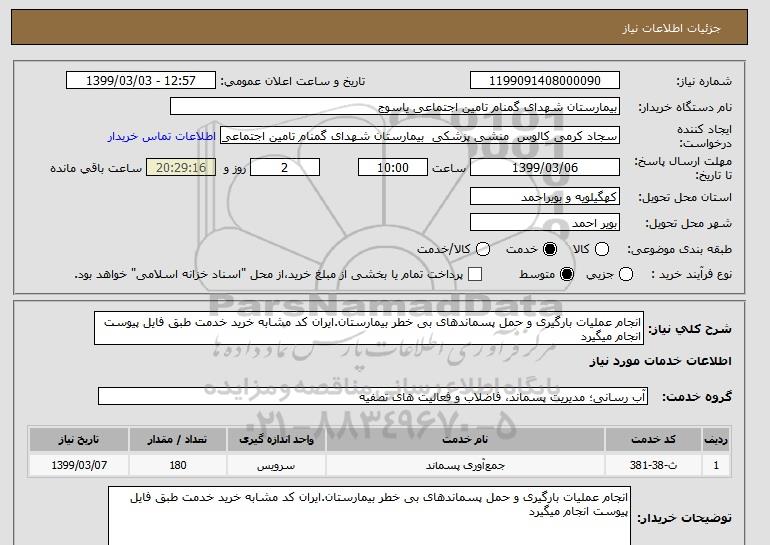Image resolution: width=770 pixels, height=545 pixels.
Task: Click the remaining days field showing 2
Action: [285, 167]
